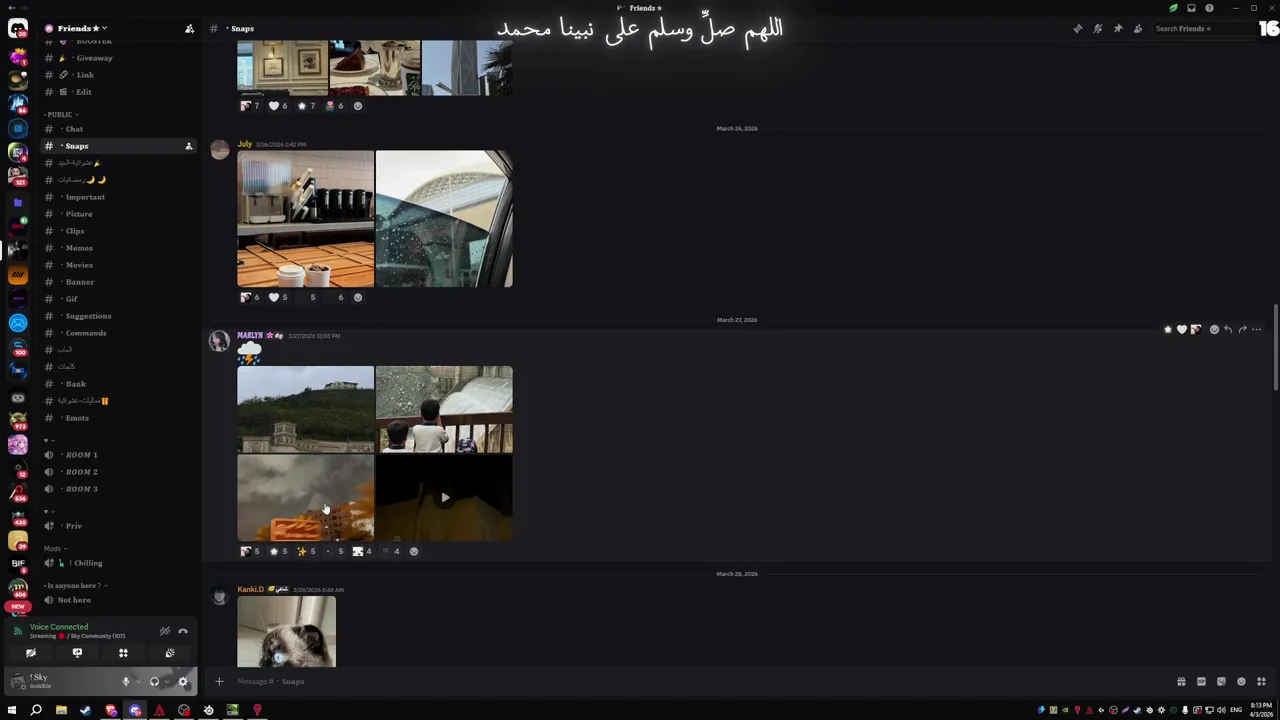Click the Kanki.D username

(x=250, y=590)
